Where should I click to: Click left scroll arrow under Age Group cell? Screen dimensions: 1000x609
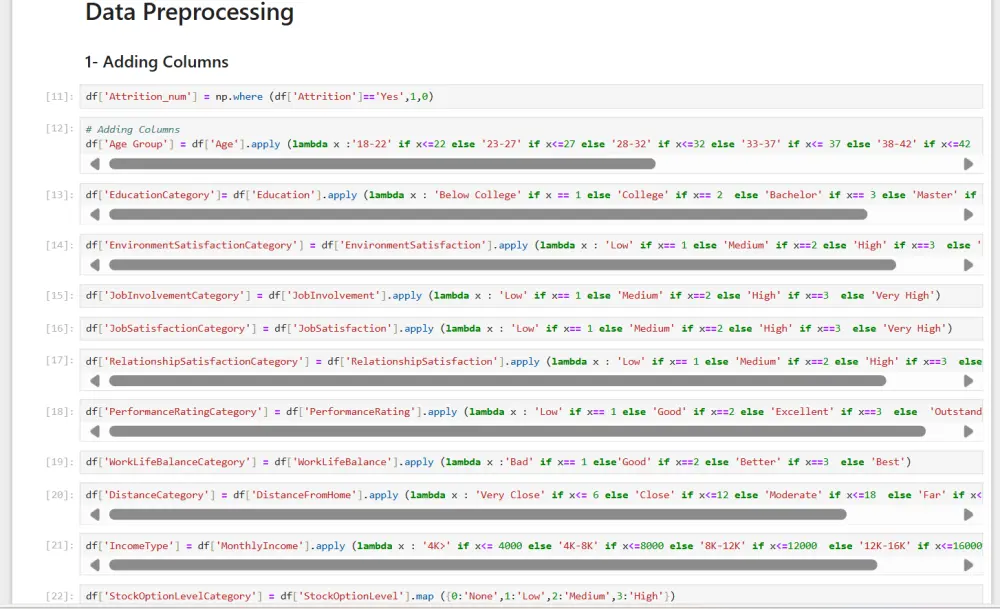coord(96,164)
